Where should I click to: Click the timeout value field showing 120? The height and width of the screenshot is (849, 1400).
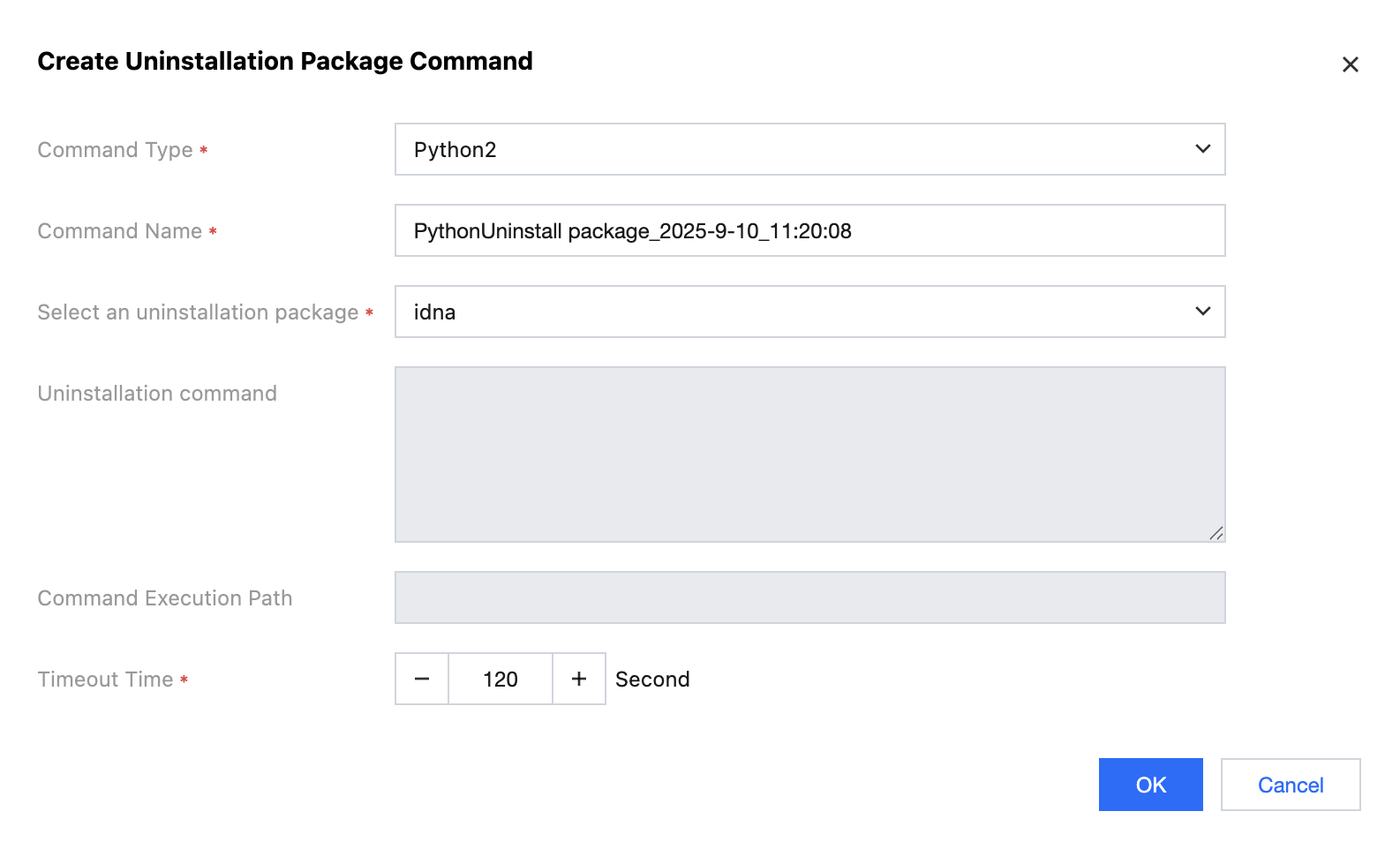pos(501,679)
